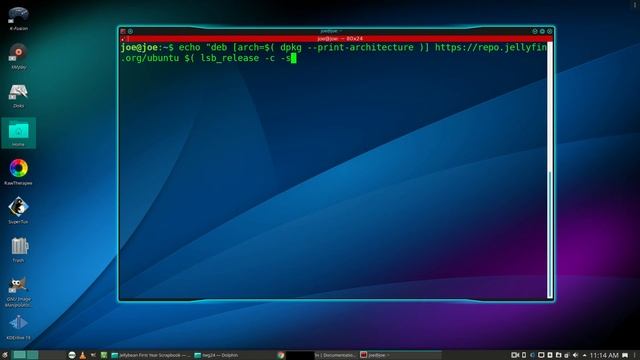
Task: Expand hidden system tray icons arrow
Action: [584, 355]
